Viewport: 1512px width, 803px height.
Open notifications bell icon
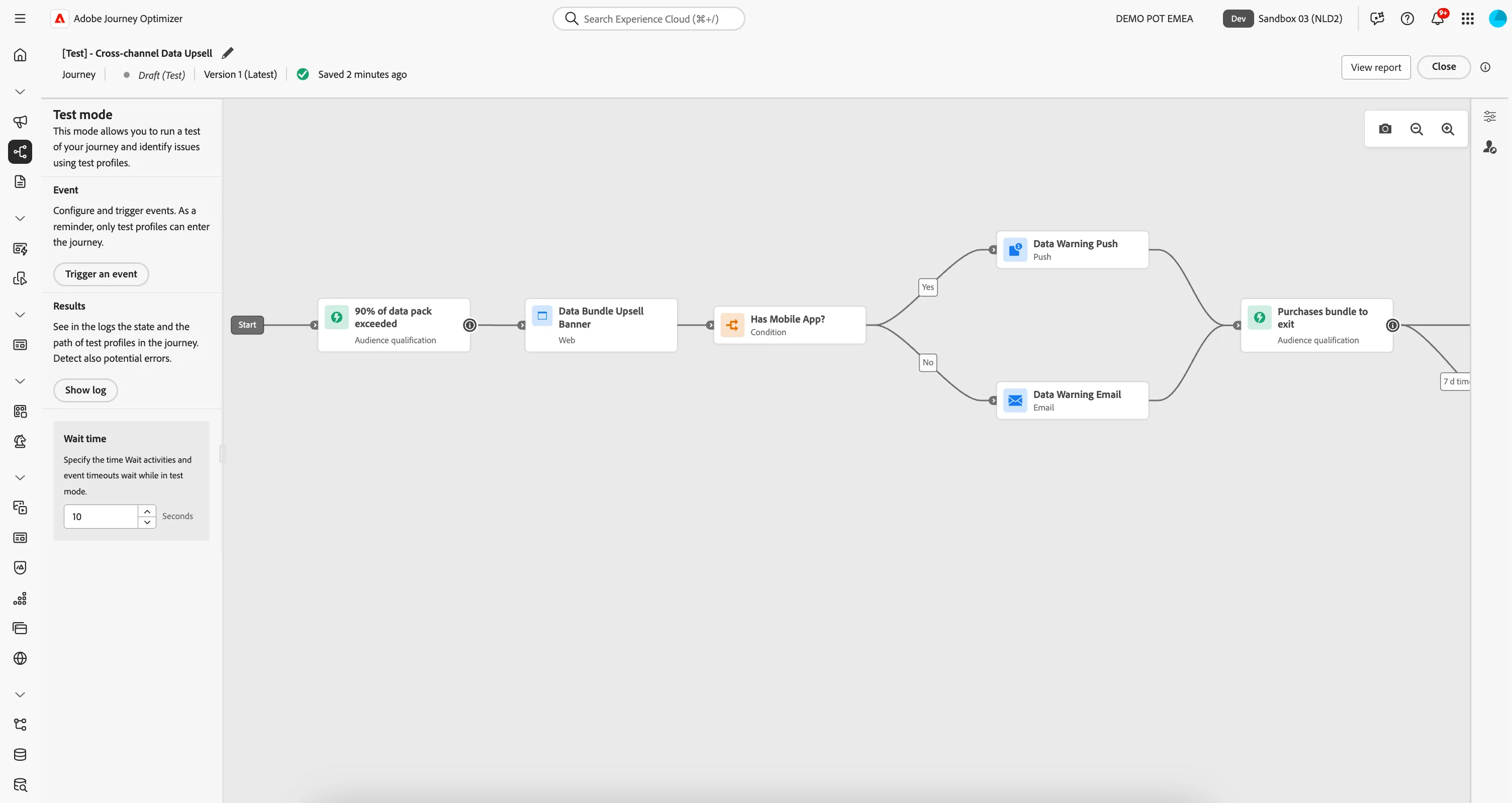1438,18
